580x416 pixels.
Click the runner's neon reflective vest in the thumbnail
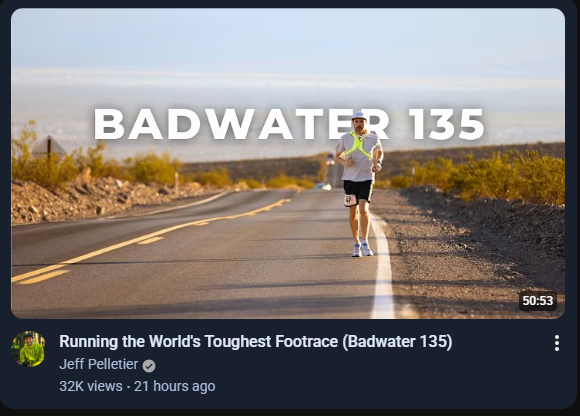click(357, 146)
